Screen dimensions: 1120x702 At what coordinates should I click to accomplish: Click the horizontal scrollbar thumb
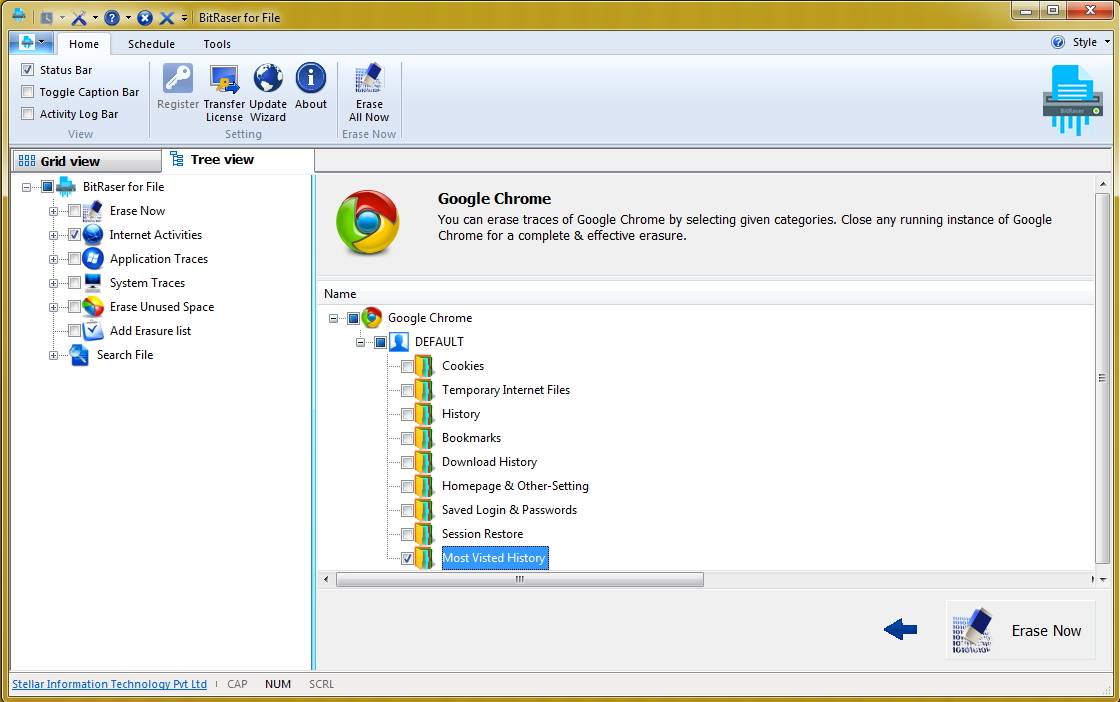click(x=519, y=579)
